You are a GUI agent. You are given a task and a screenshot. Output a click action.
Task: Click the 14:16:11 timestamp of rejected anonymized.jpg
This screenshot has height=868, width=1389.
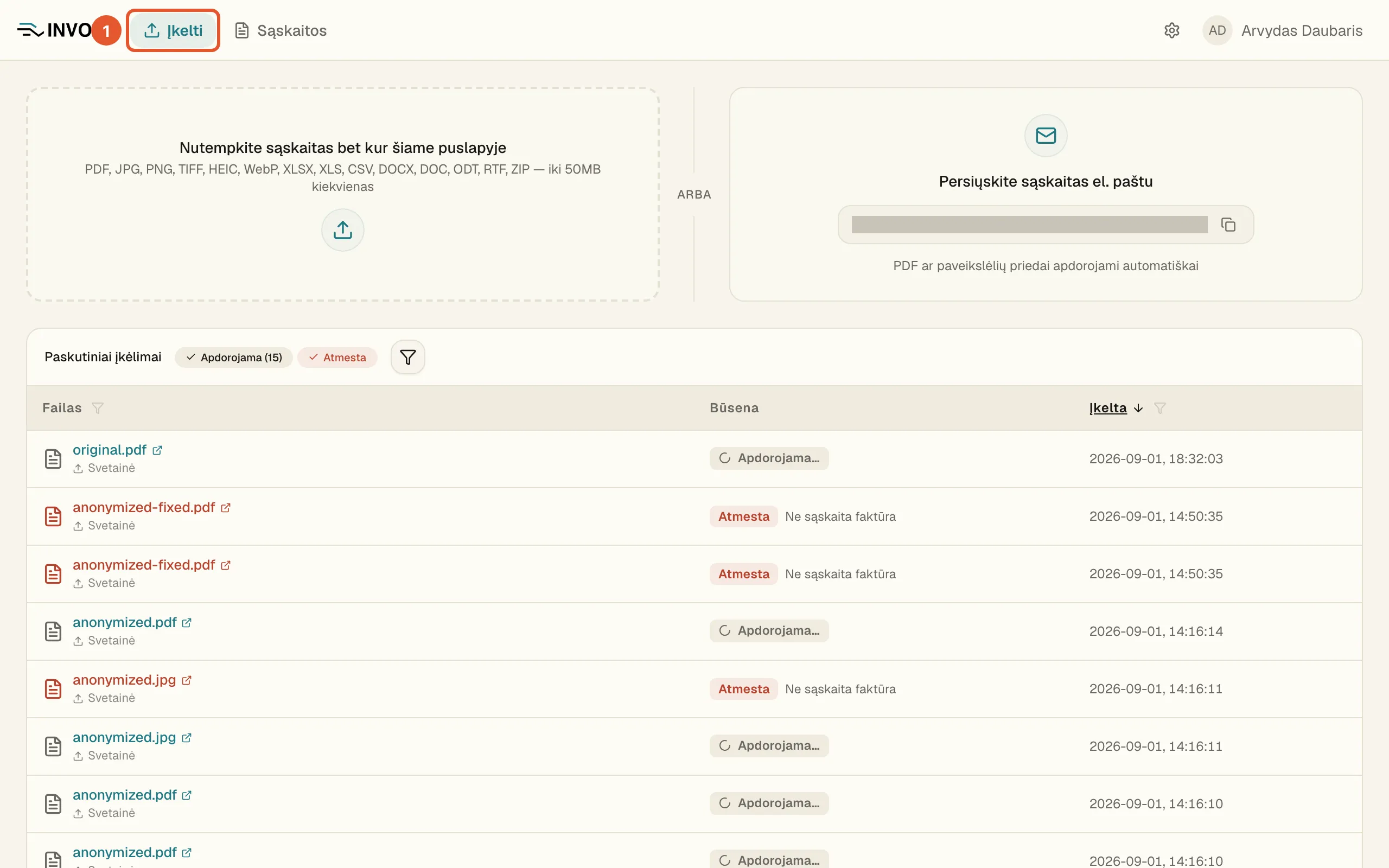coord(1156,688)
